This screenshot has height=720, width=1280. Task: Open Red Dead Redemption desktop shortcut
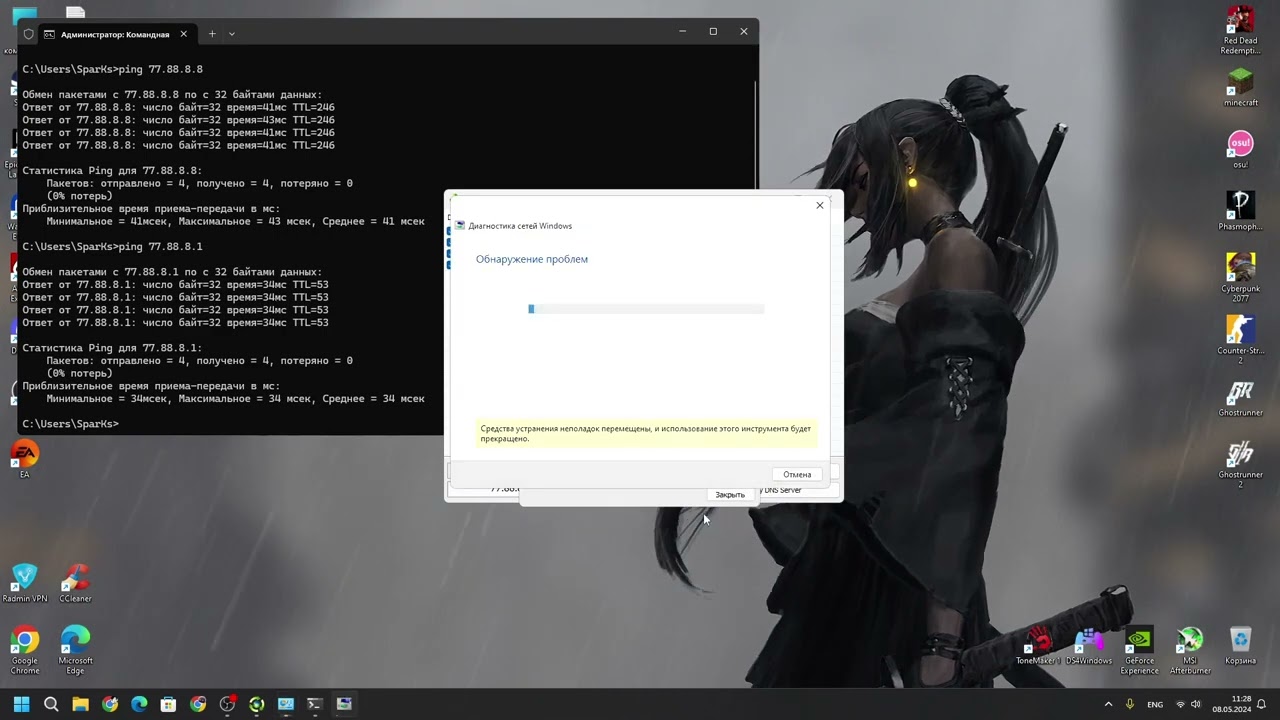click(x=1240, y=30)
